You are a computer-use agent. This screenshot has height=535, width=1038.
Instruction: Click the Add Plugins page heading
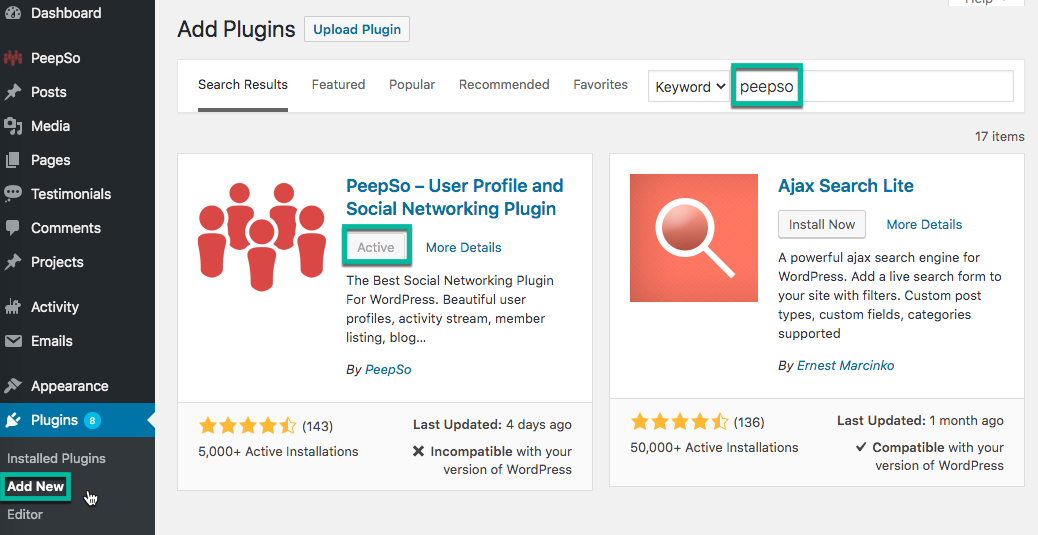236,29
